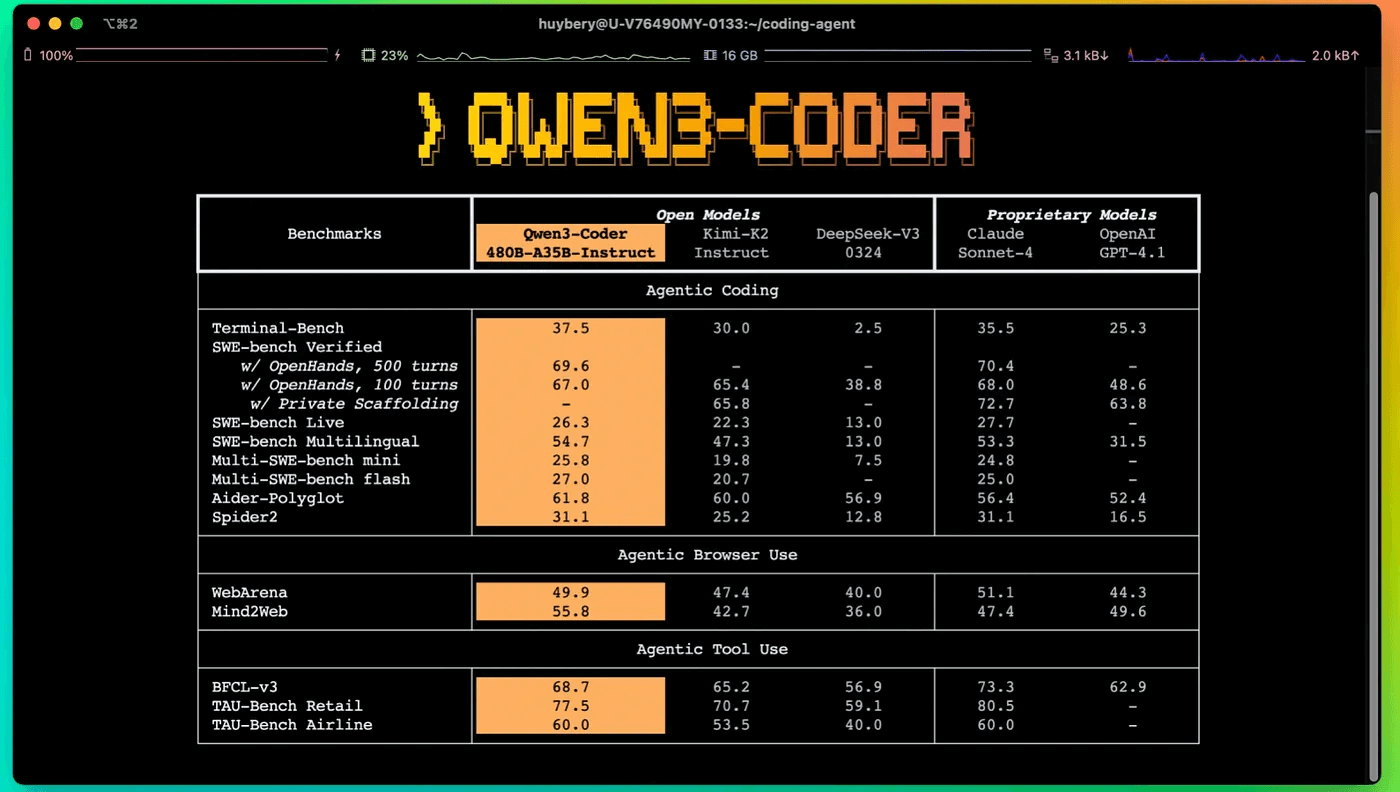
Task: Click the highlighted 61.8 Aider-Polyglot score
Action: (x=570, y=498)
